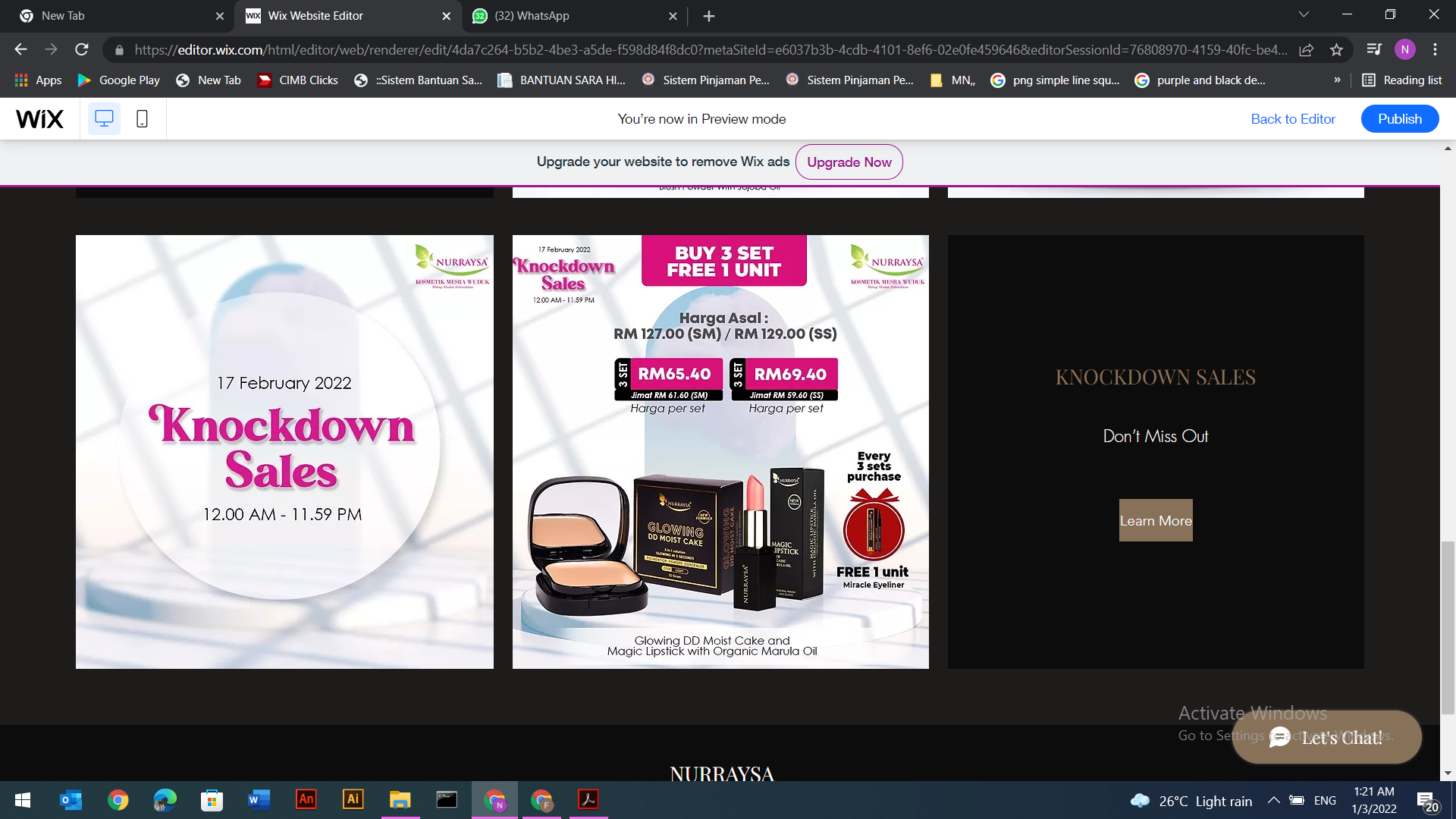Open the ENG language indicator

coord(1325,800)
